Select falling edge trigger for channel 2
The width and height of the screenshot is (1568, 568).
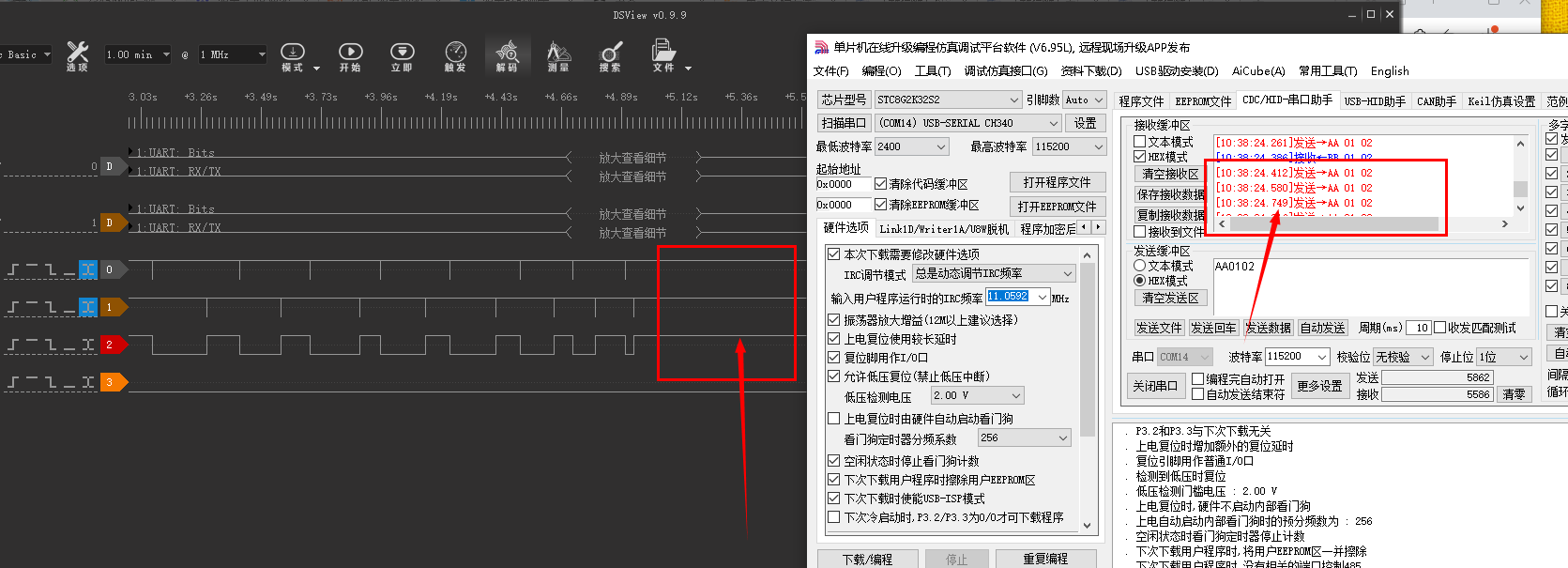pos(51,345)
